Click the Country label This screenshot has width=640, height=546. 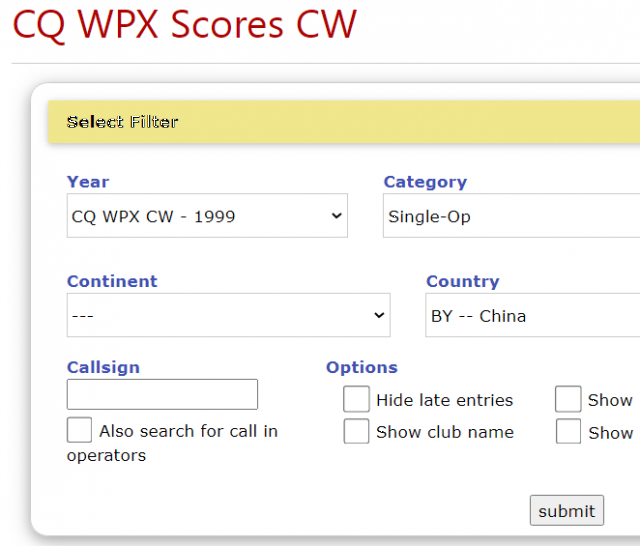coord(462,282)
